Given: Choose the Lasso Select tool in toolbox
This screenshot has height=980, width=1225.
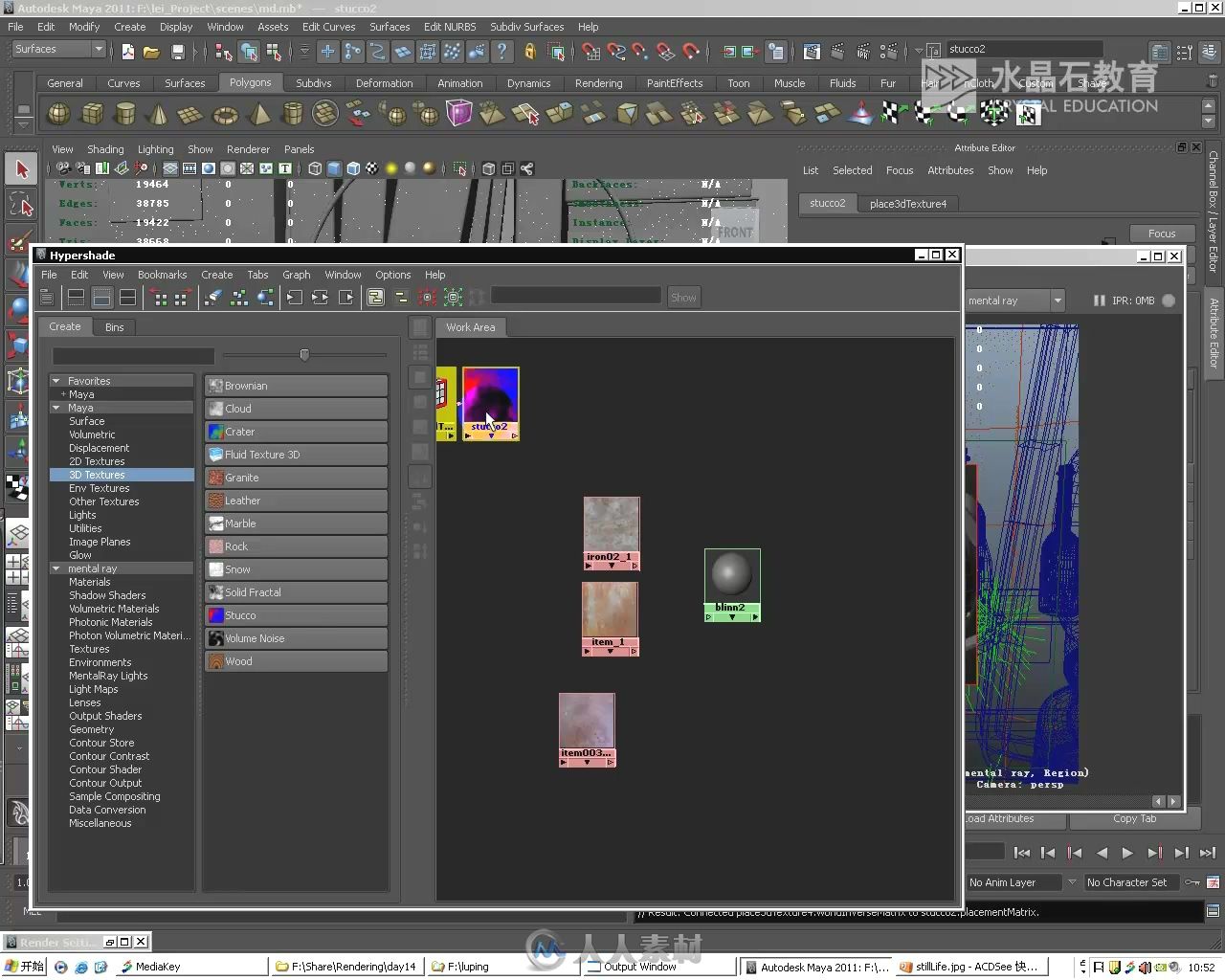Looking at the screenshot, I should point(21,204).
